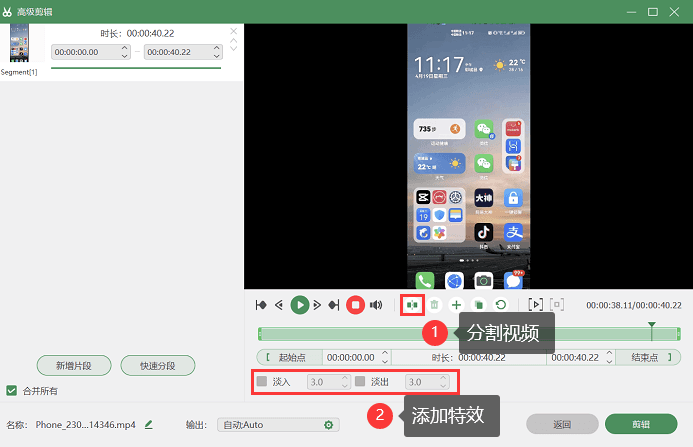Increase the 起始点 time with the up arrow

[385, 353]
